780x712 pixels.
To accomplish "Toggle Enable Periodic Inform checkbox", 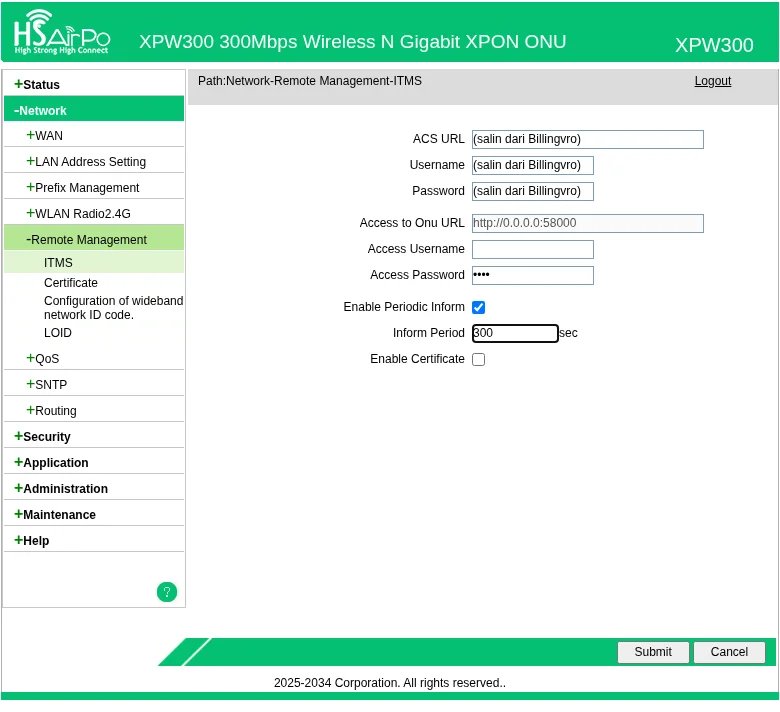I will coord(479,307).
